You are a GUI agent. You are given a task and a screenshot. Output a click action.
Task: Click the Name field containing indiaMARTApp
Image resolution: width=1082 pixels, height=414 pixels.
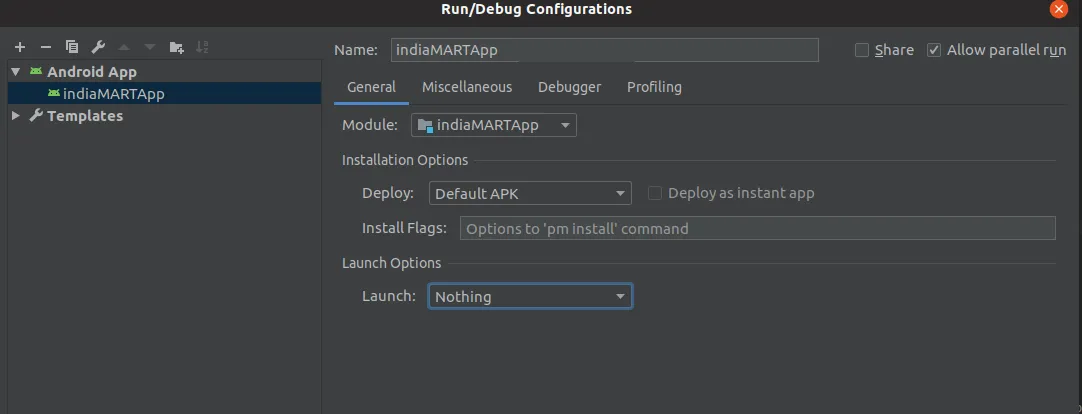point(604,50)
